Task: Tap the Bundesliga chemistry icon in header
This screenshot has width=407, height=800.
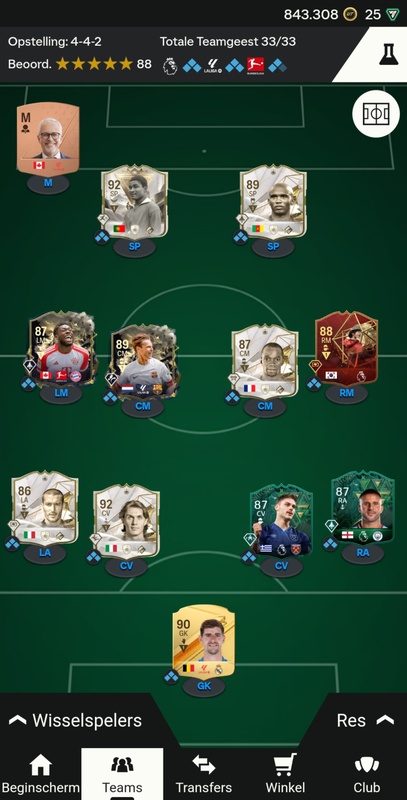Action: [x=256, y=66]
